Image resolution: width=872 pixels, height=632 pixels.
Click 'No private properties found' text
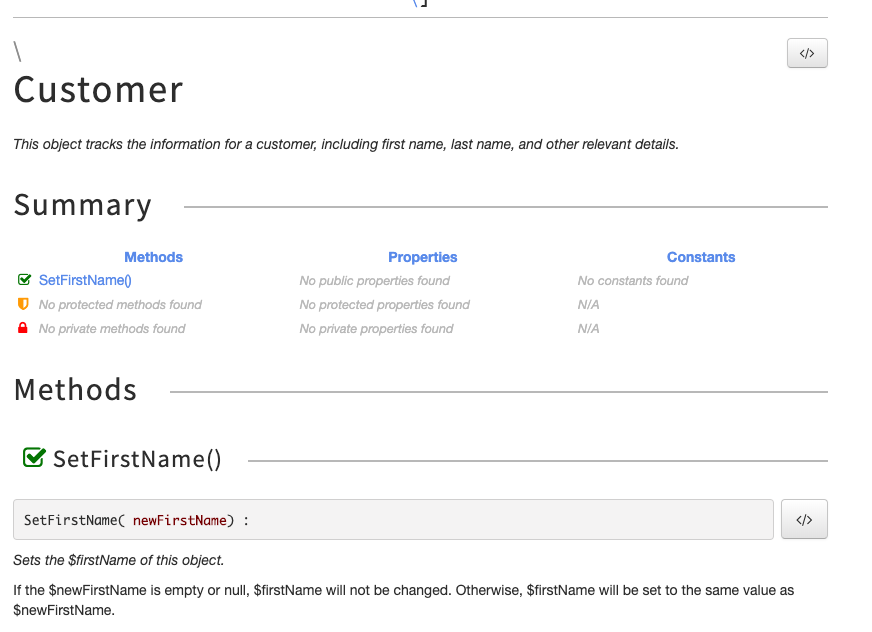[376, 329]
